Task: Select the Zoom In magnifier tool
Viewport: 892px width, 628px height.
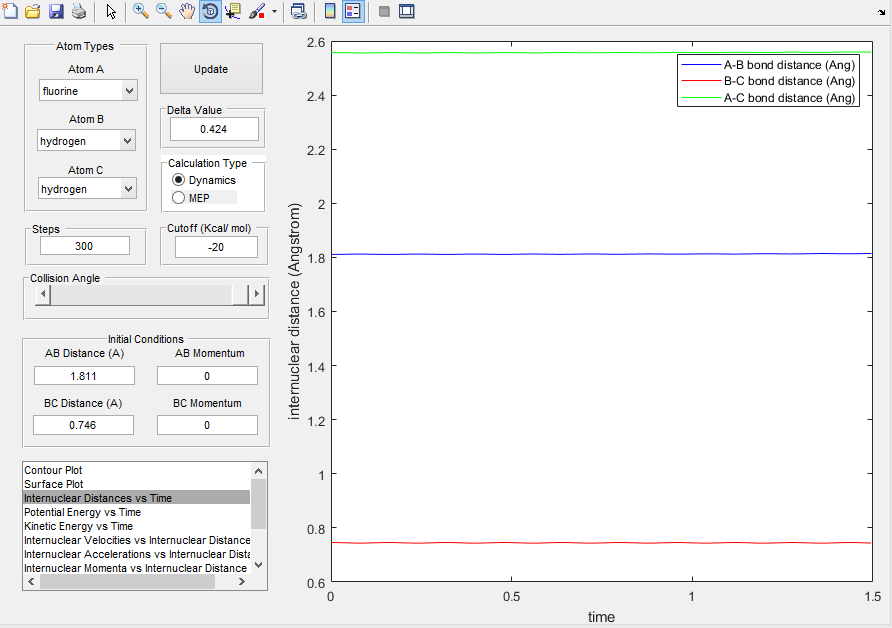Action: [x=141, y=12]
